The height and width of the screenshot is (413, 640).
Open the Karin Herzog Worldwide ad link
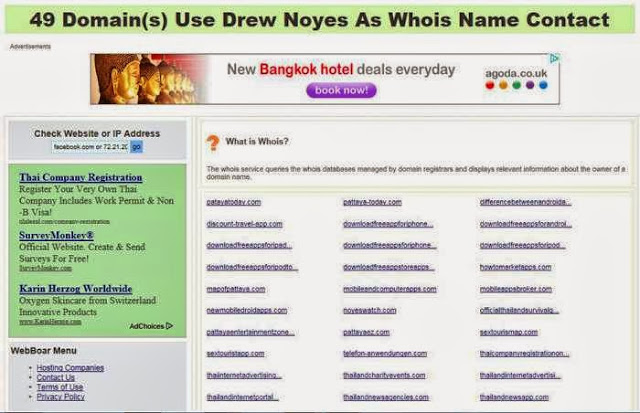pos(76,289)
